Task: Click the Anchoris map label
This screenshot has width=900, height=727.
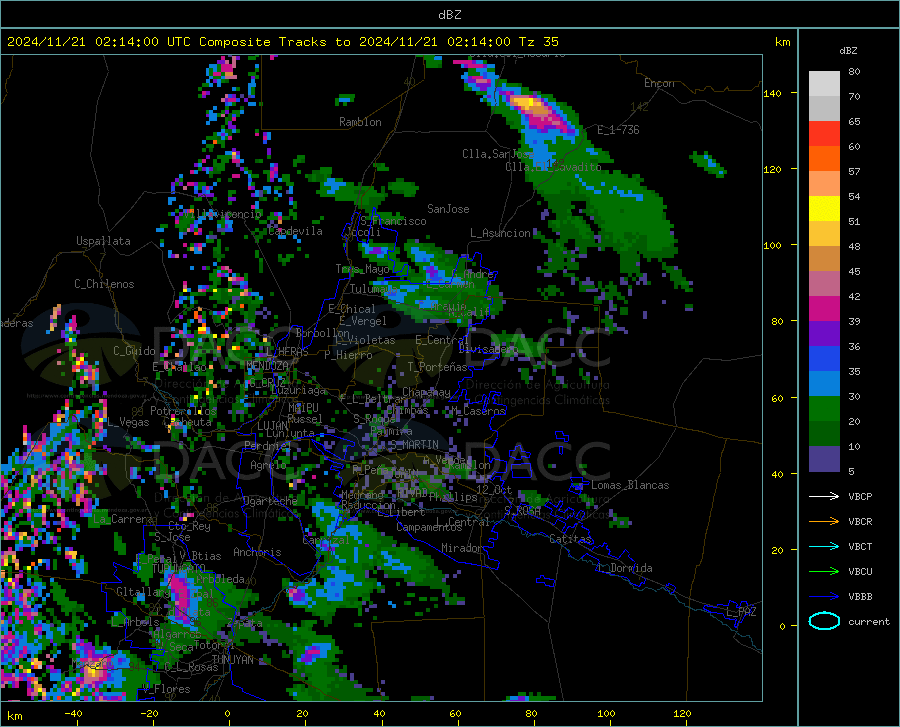Action: click(x=257, y=552)
